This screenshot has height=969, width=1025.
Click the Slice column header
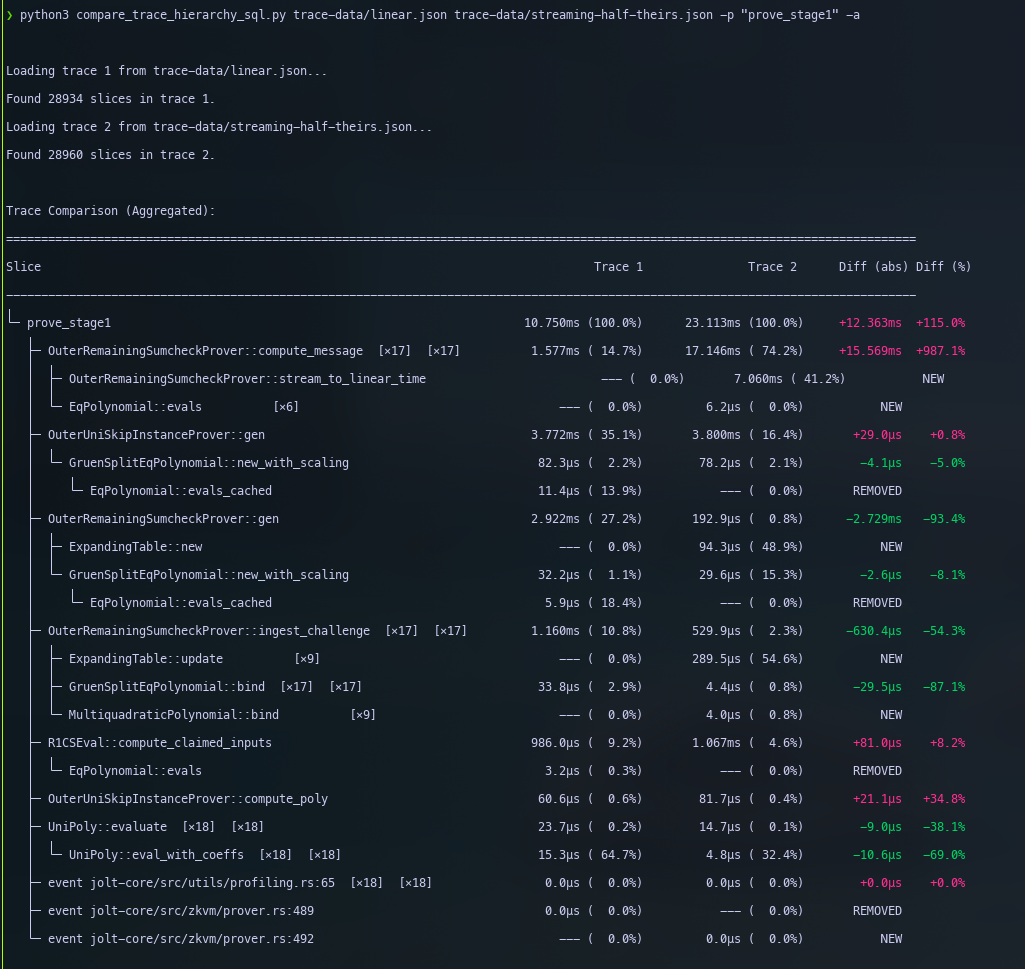(24, 267)
